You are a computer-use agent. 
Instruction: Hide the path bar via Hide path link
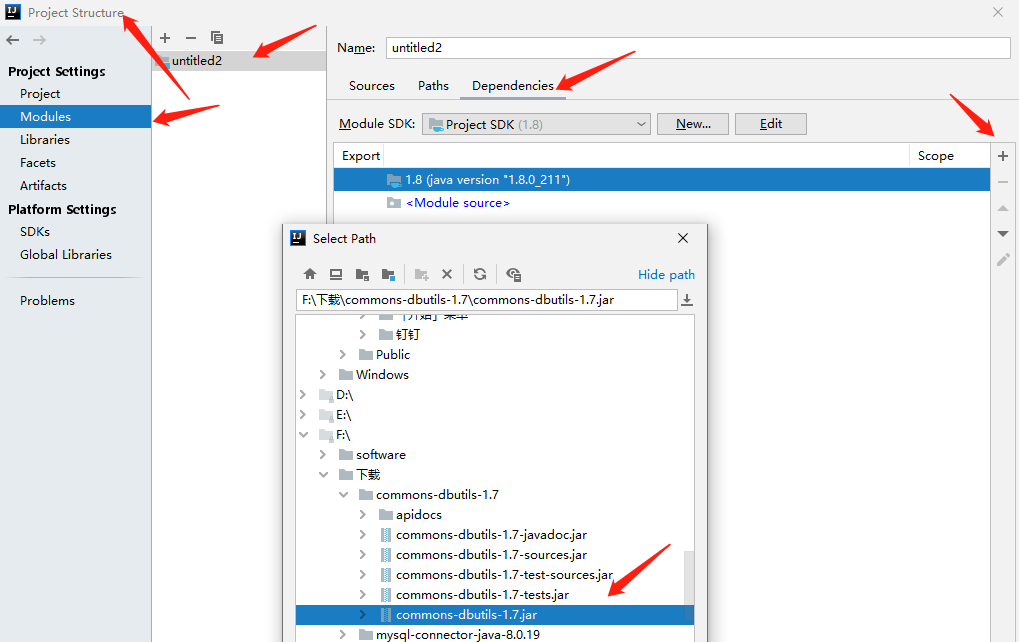(x=666, y=274)
